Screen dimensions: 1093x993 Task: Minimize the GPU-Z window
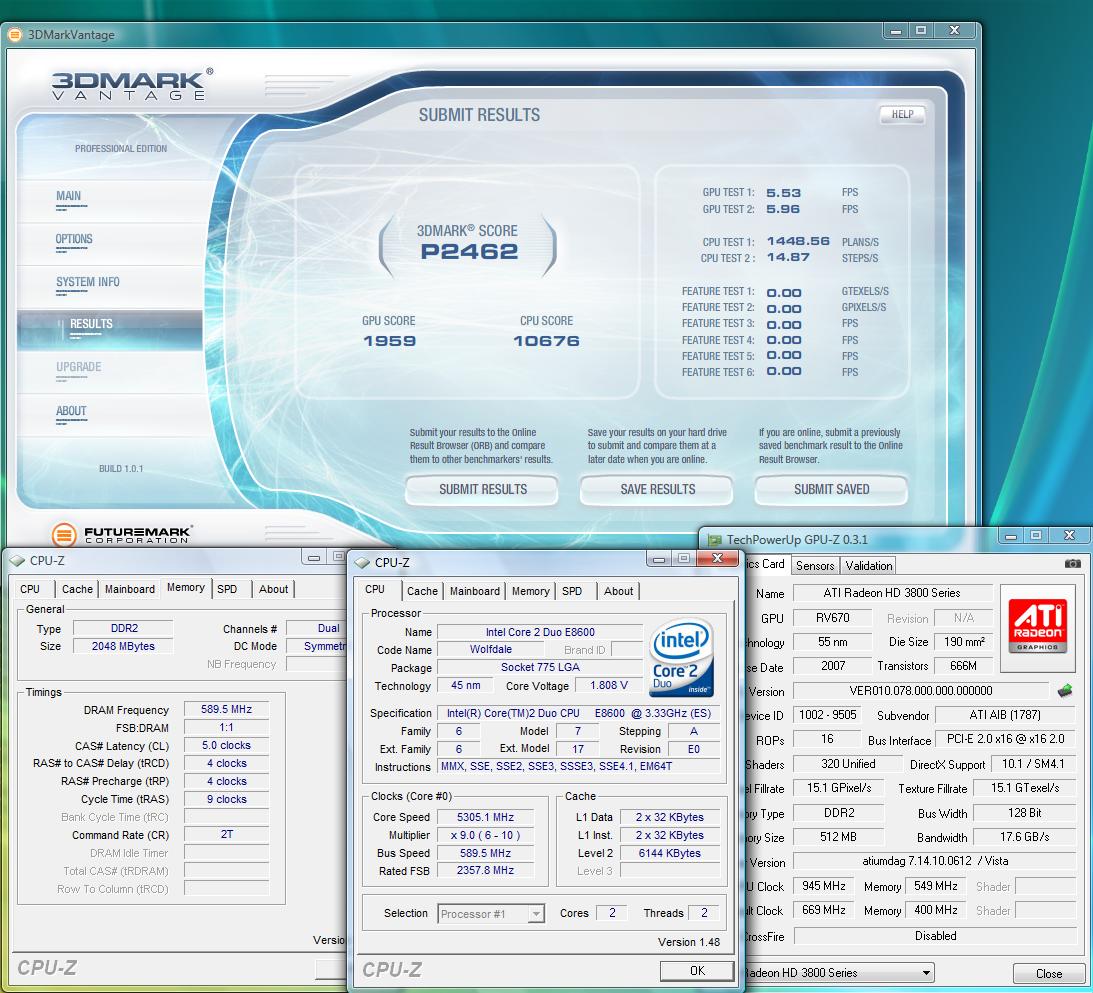point(1010,535)
